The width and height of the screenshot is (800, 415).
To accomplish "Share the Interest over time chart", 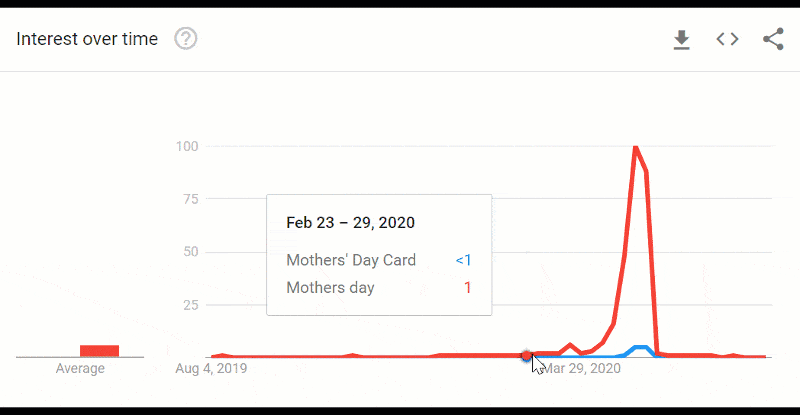I will pos(773,39).
